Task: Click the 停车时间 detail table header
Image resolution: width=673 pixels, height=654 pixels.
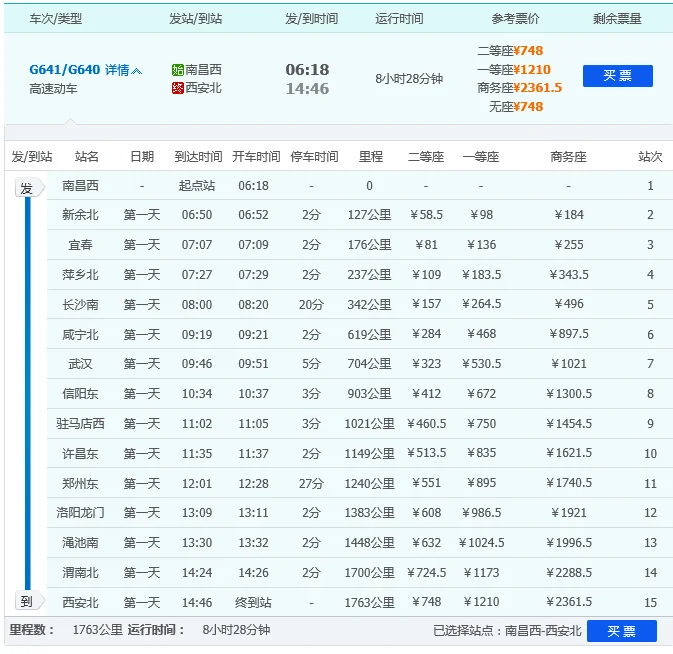Action: click(x=314, y=157)
